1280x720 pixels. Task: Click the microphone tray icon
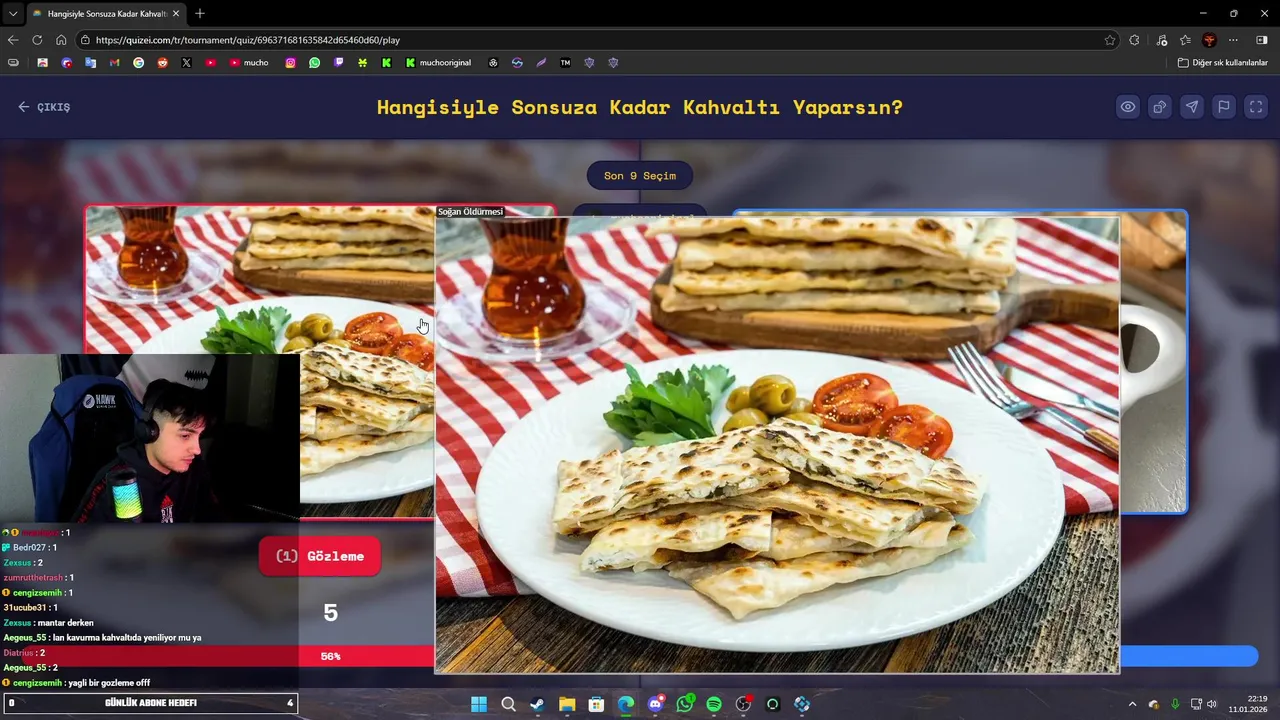[1175, 704]
